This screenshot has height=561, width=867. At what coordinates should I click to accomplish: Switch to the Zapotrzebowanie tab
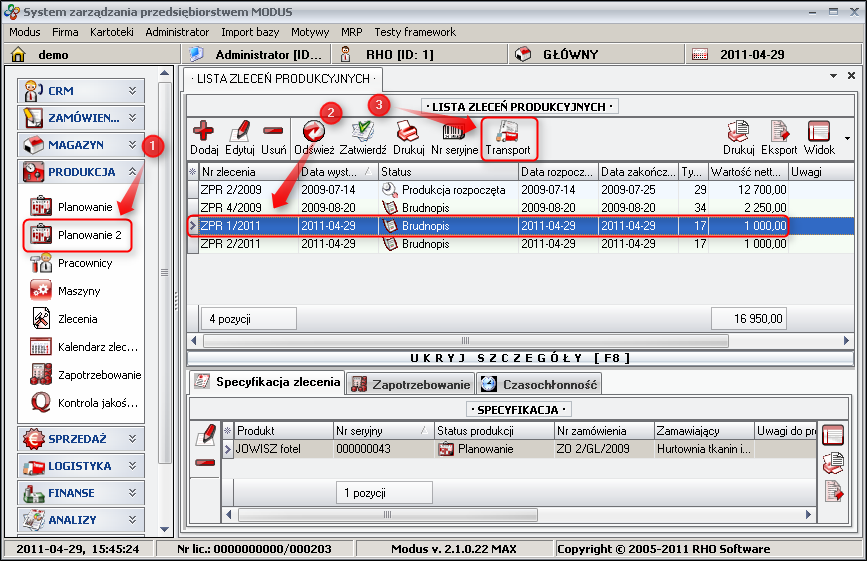tap(410, 384)
